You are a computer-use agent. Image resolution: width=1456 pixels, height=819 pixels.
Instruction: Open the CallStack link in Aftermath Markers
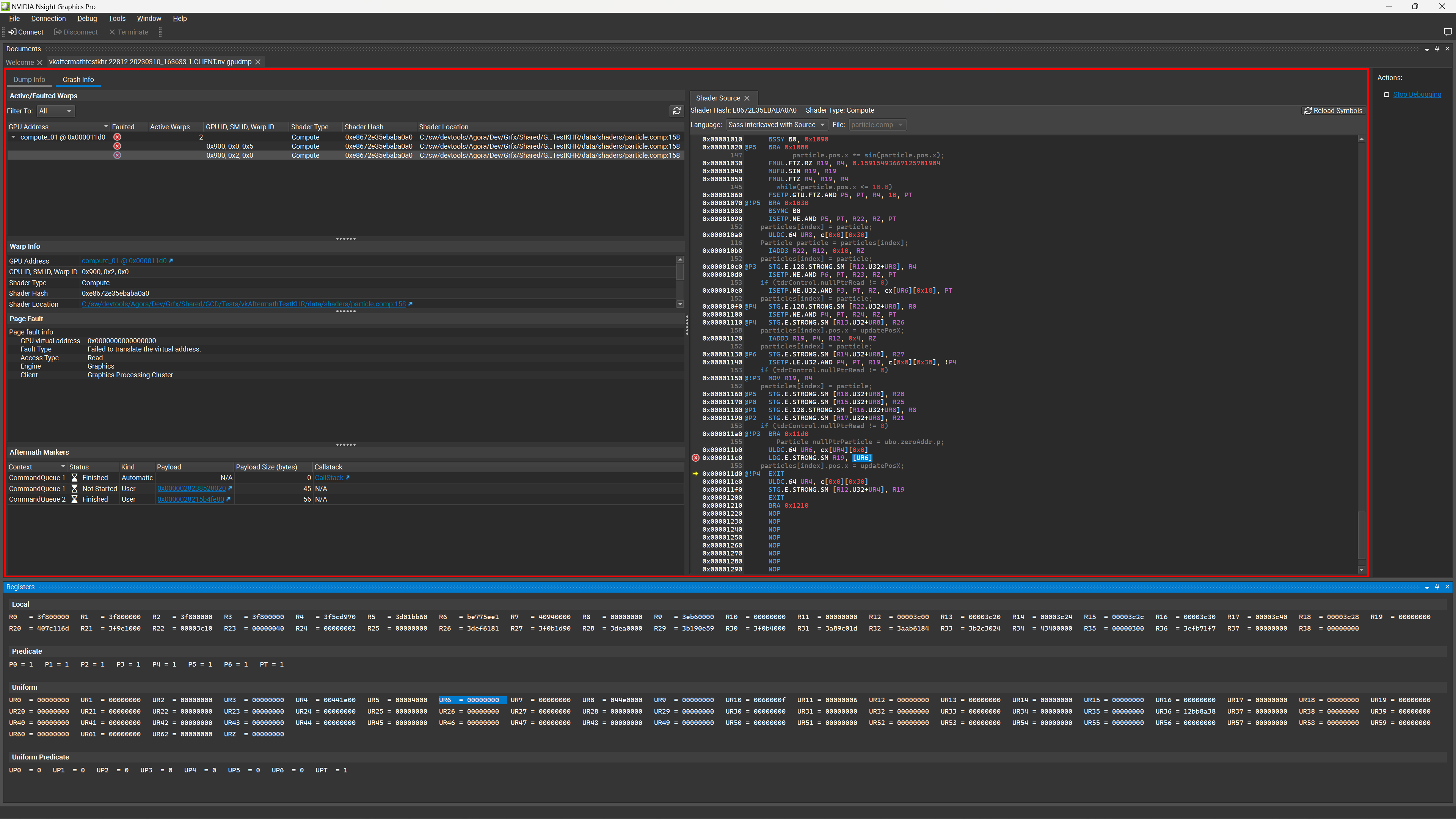(x=329, y=477)
